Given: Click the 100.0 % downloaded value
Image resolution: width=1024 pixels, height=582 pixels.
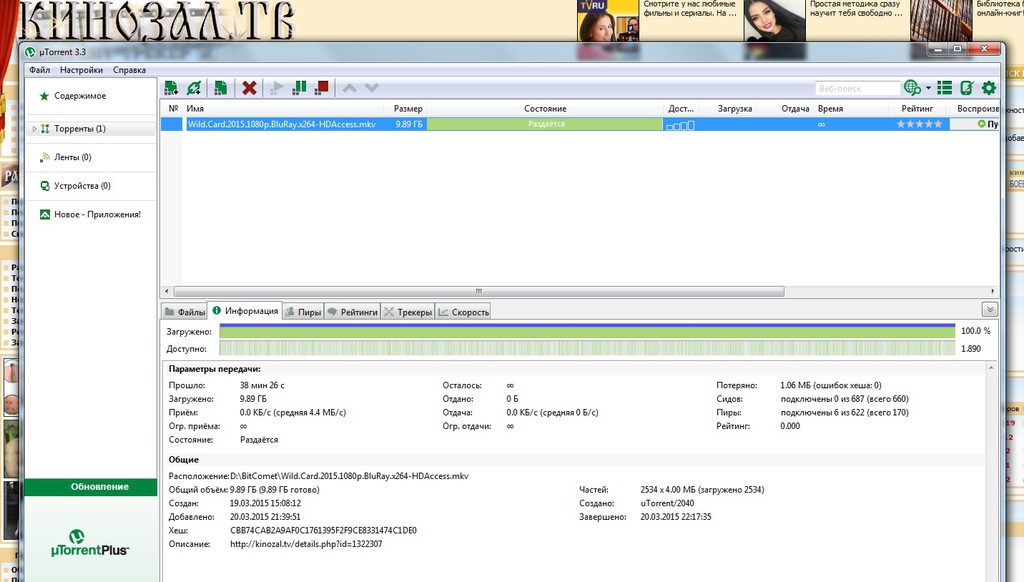Looking at the screenshot, I should click(976, 331).
